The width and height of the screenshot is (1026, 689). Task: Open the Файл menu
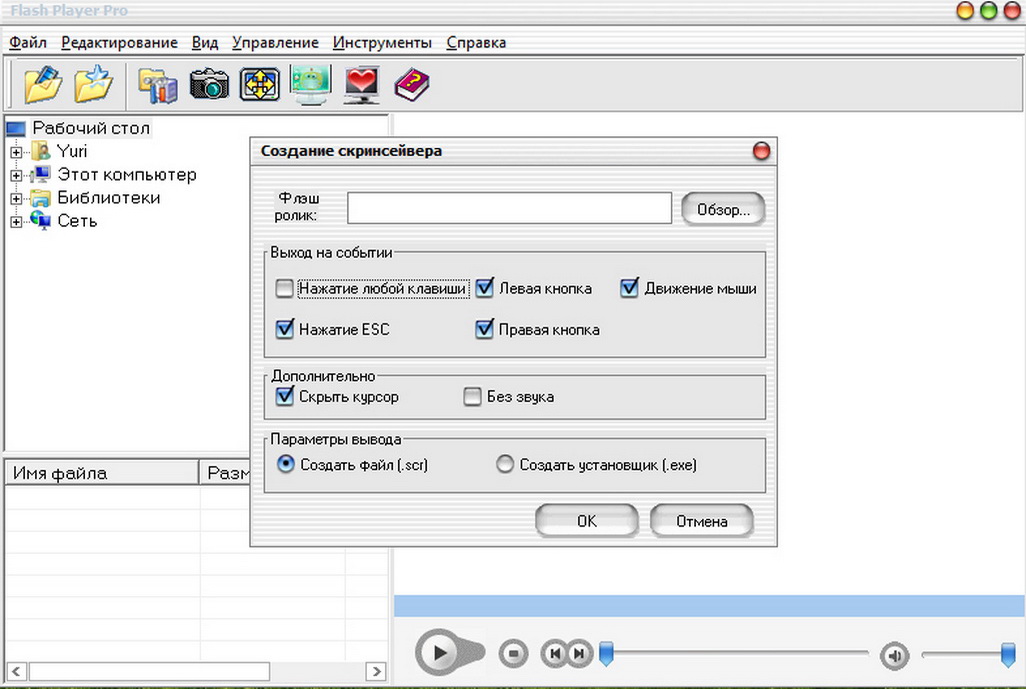27,43
